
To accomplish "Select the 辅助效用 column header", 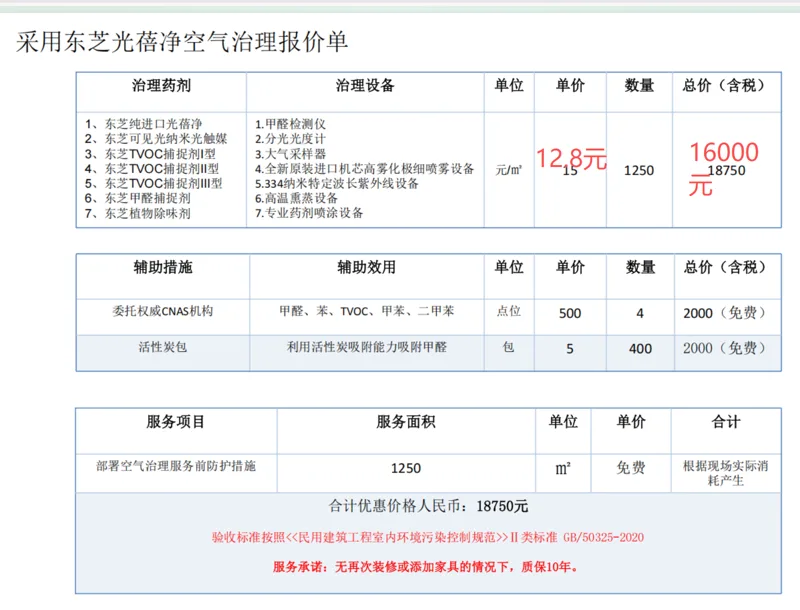I will [366, 267].
